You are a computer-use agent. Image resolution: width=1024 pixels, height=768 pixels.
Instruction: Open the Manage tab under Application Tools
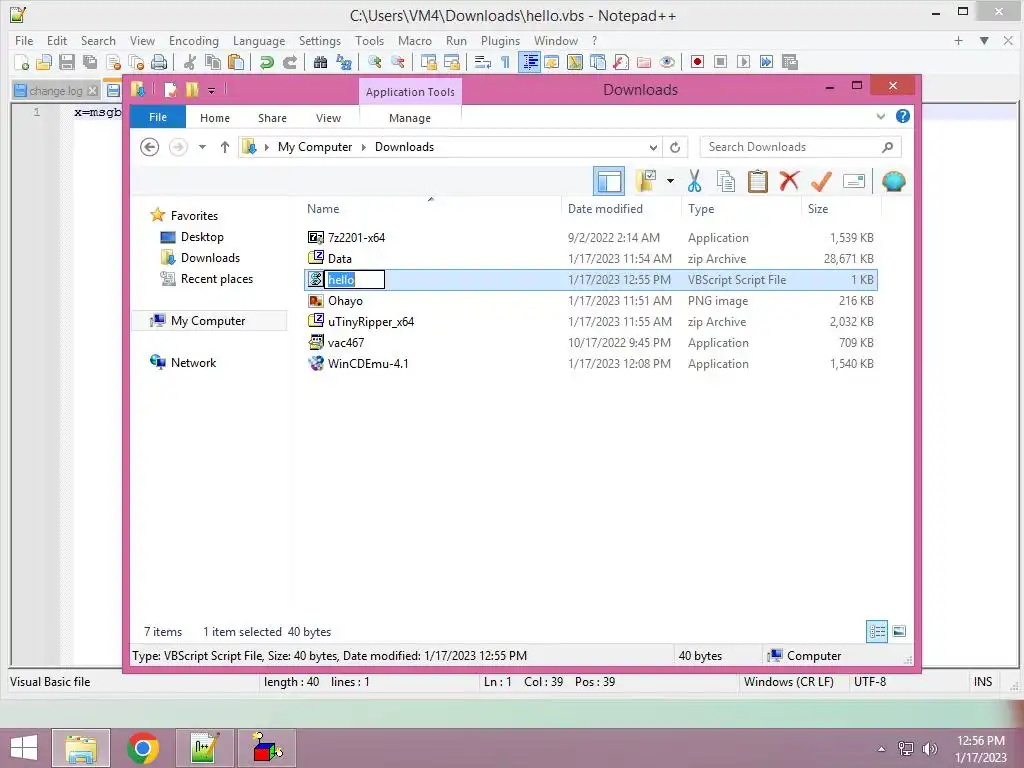[x=409, y=118]
